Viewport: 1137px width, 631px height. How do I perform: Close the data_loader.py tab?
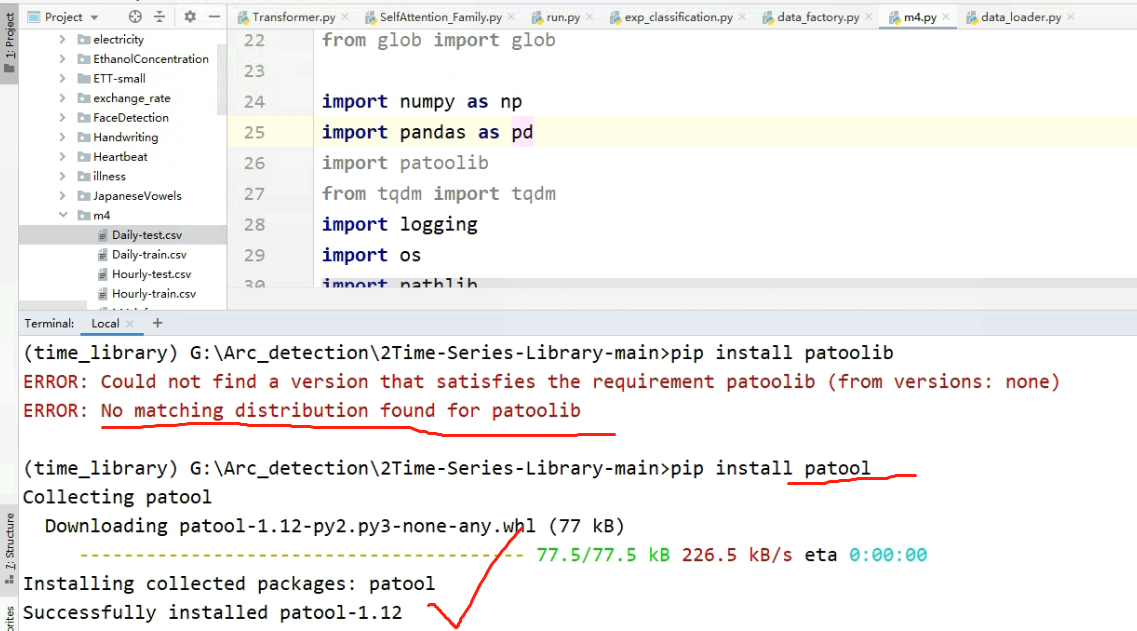(1071, 17)
